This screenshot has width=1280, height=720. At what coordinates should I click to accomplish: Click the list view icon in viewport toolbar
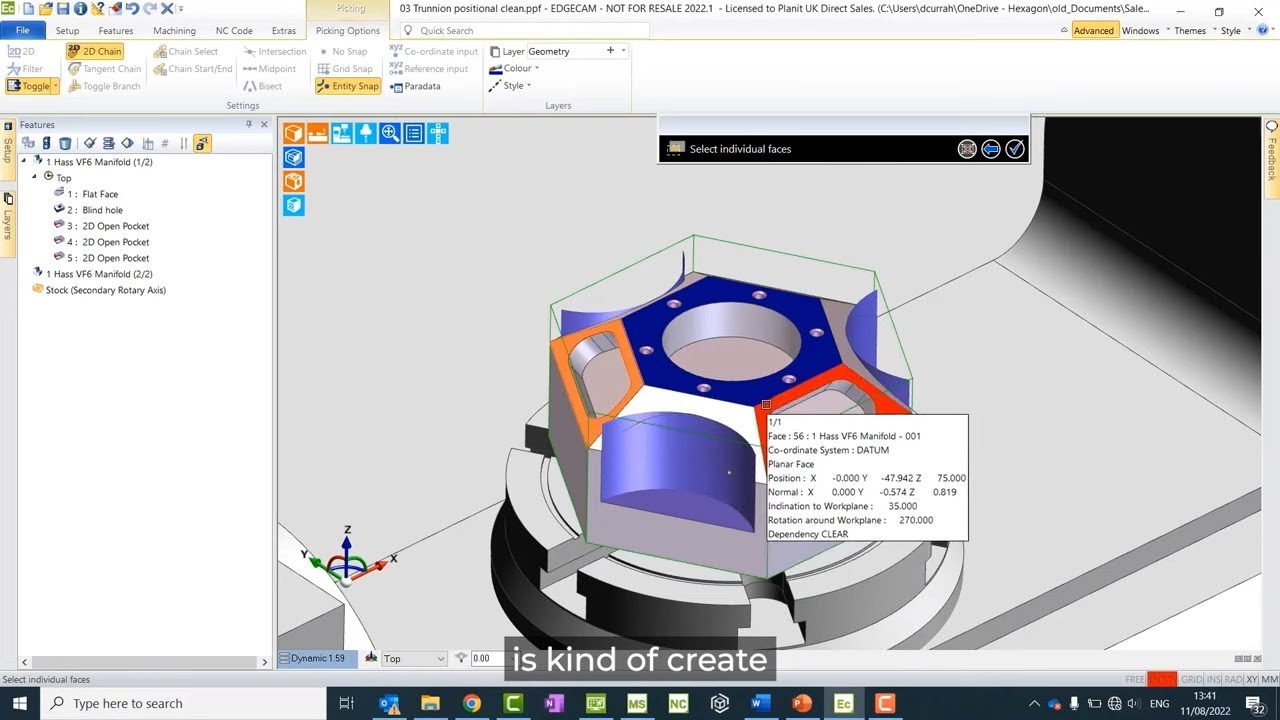pos(414,133)
